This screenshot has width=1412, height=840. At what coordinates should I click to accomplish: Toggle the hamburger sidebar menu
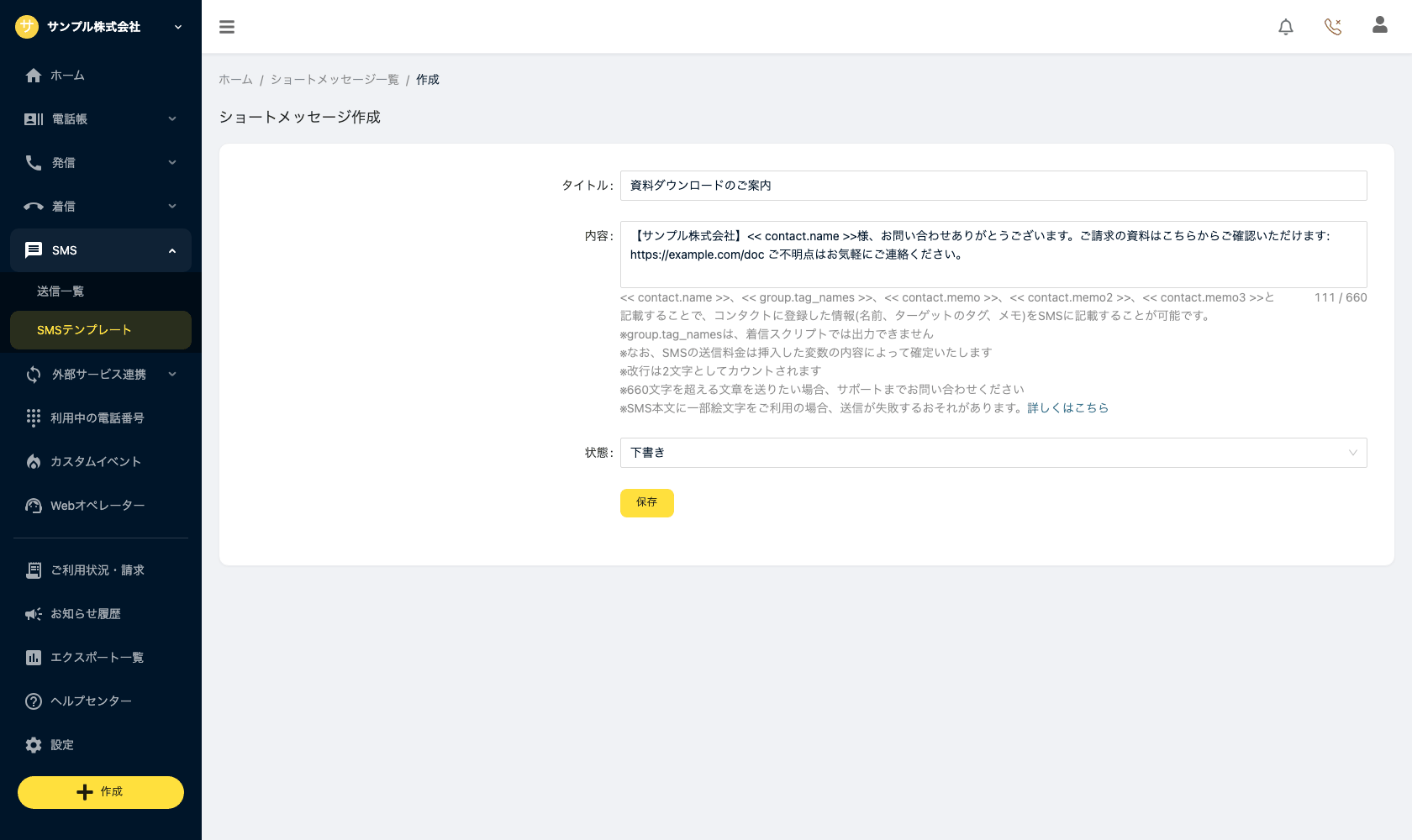tap(227, 27)
